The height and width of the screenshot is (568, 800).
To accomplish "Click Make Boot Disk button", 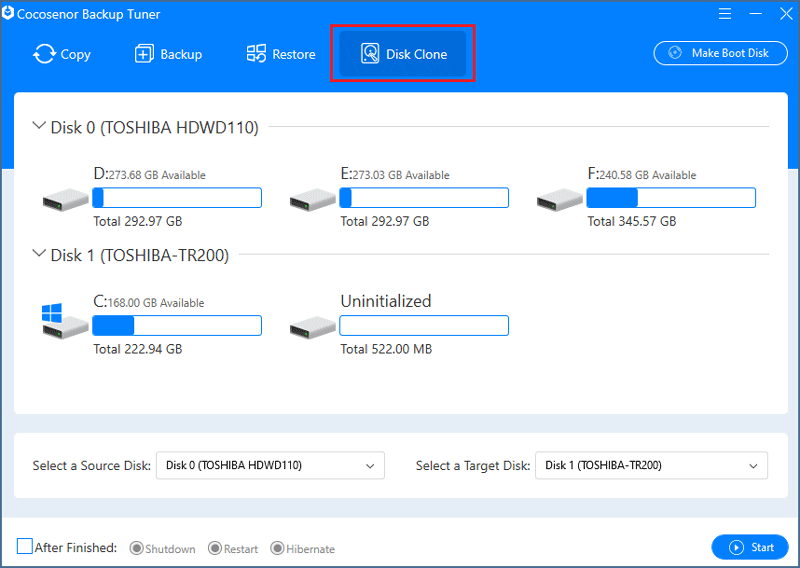I will pyautogui.click(x=720, y=53).
